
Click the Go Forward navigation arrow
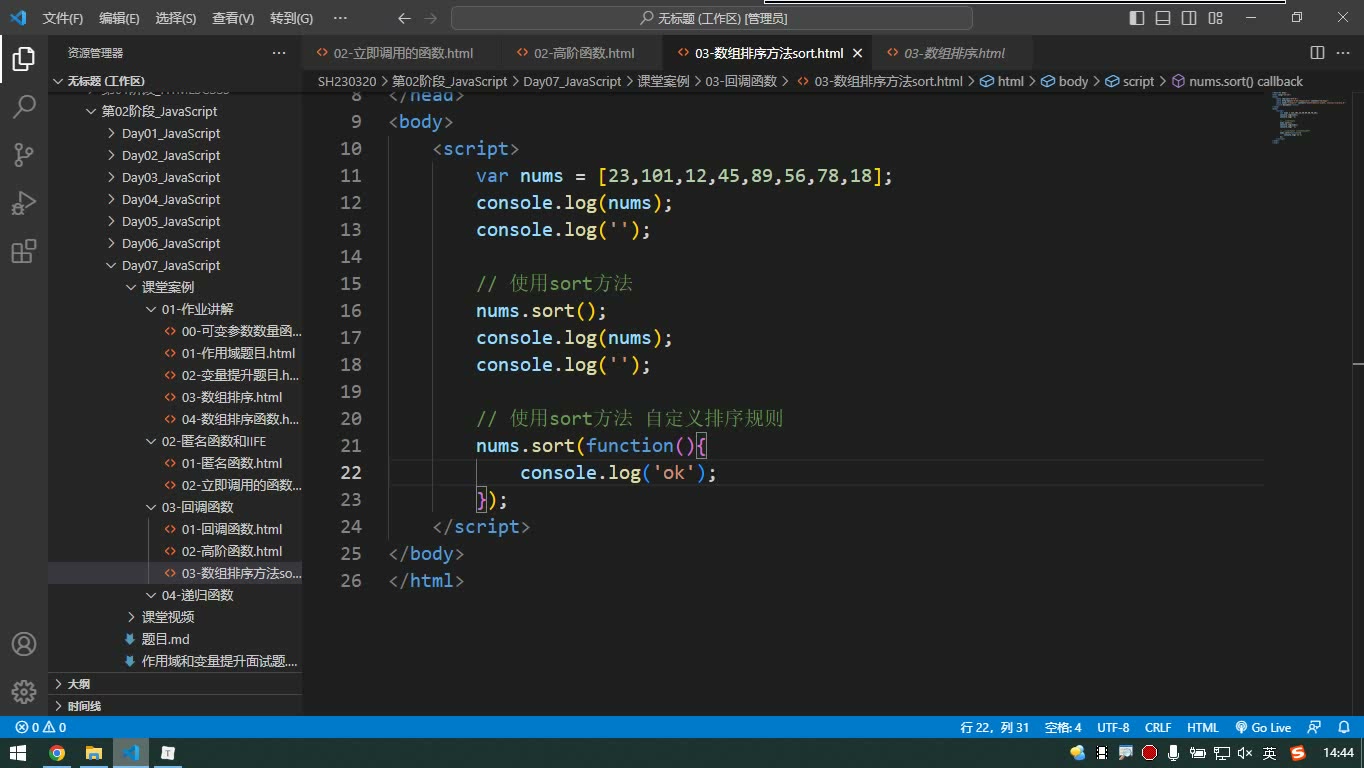[x=431, y=18]
